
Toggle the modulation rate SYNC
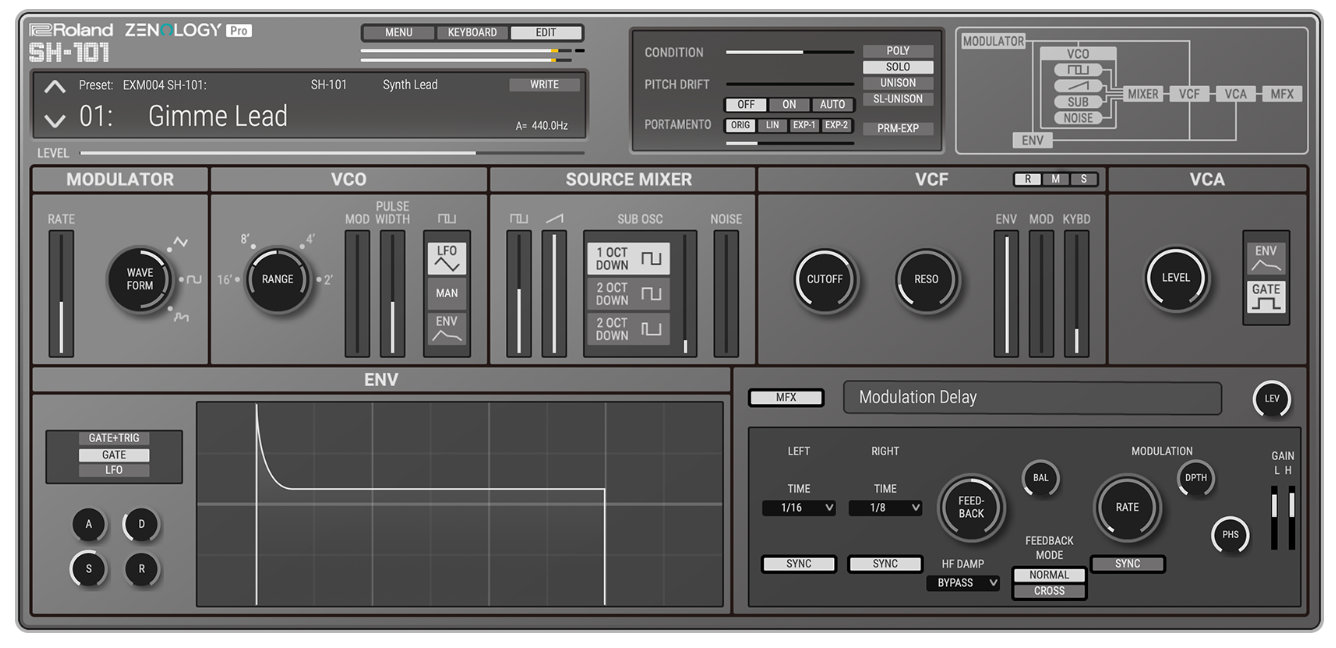pos(1127,564)
